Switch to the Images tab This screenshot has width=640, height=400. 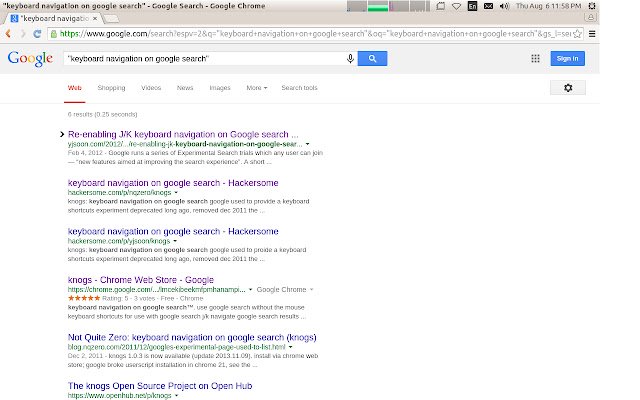click(x=220, y=88)
